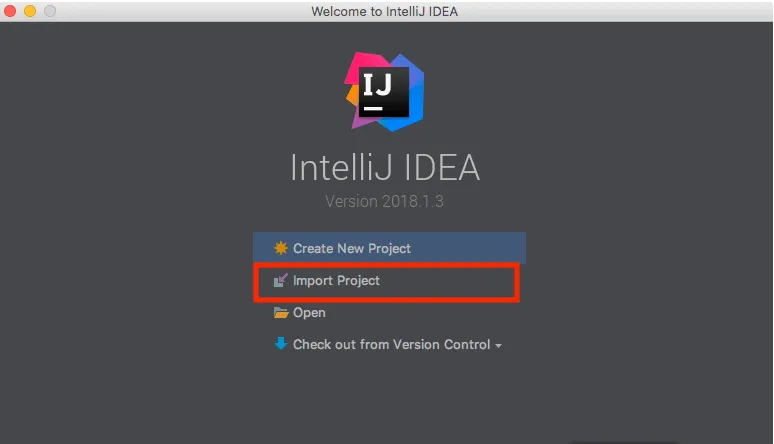774x444 pixels.
Task: Click the large IntelliJ IDEA heading
Action: click(x=385, y=168)
